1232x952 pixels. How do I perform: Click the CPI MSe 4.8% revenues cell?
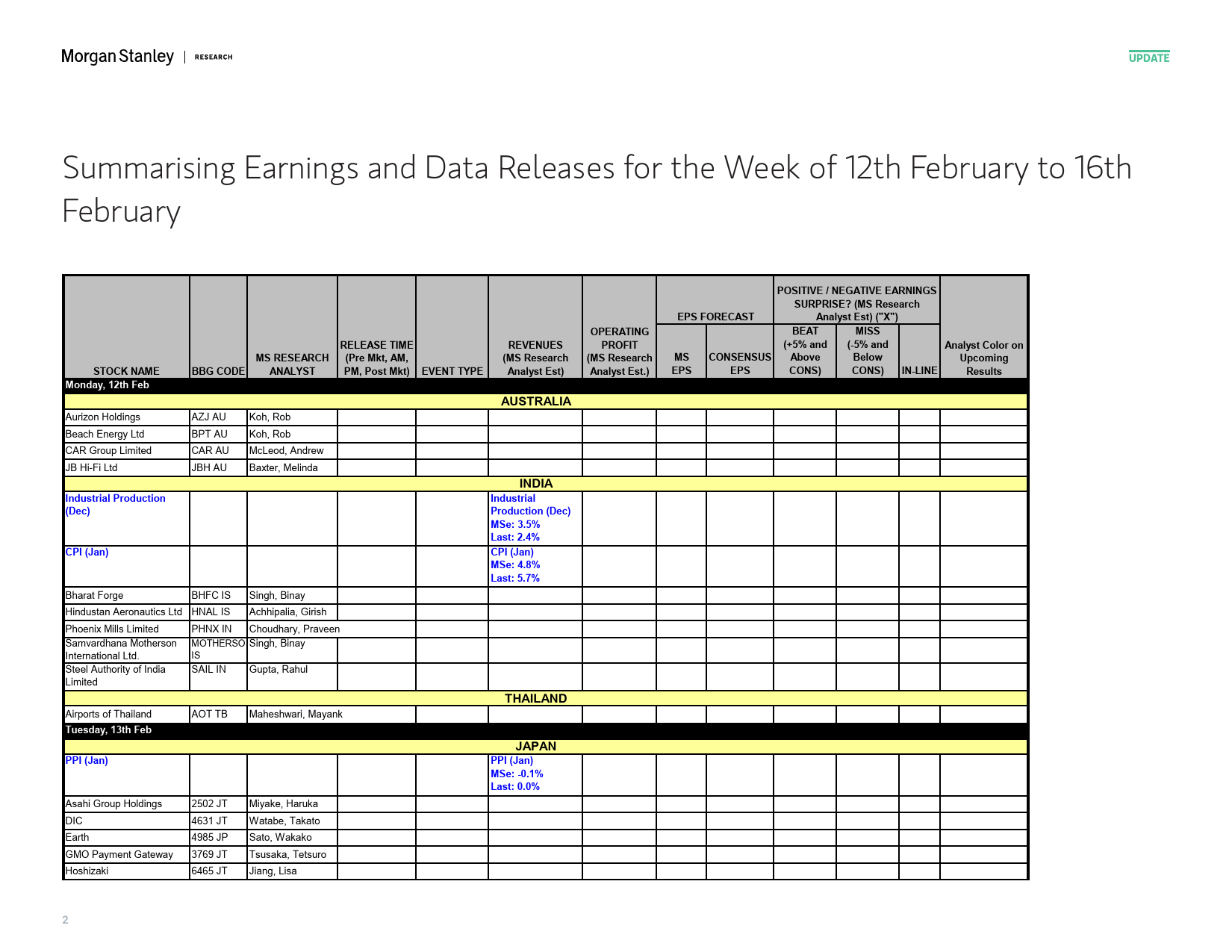coord(535,565)
